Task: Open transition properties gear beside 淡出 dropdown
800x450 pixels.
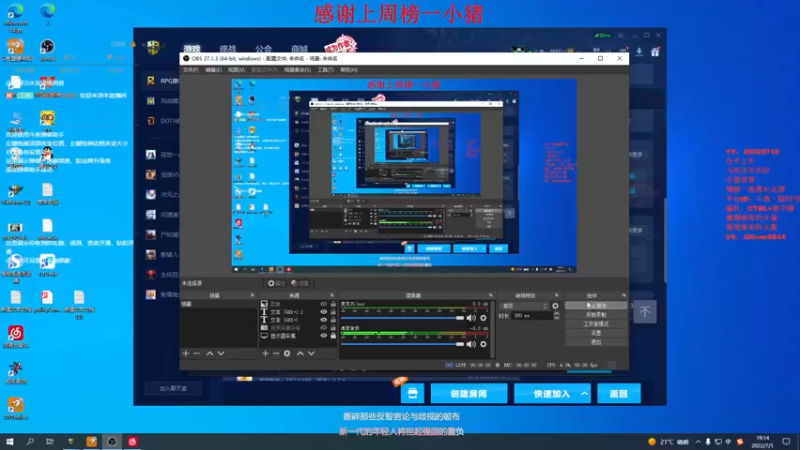Action: tap(556, 306)
